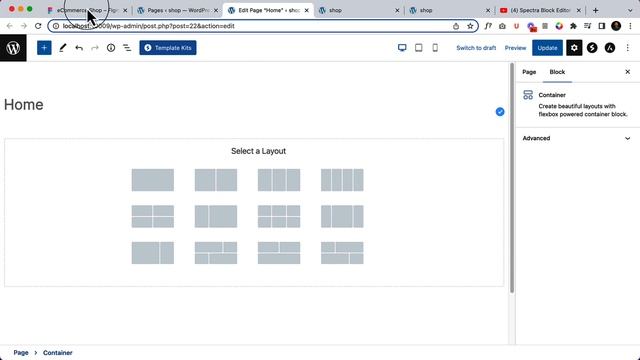Open Template Kits
640x360 pixels.
(x=168, y=48)
